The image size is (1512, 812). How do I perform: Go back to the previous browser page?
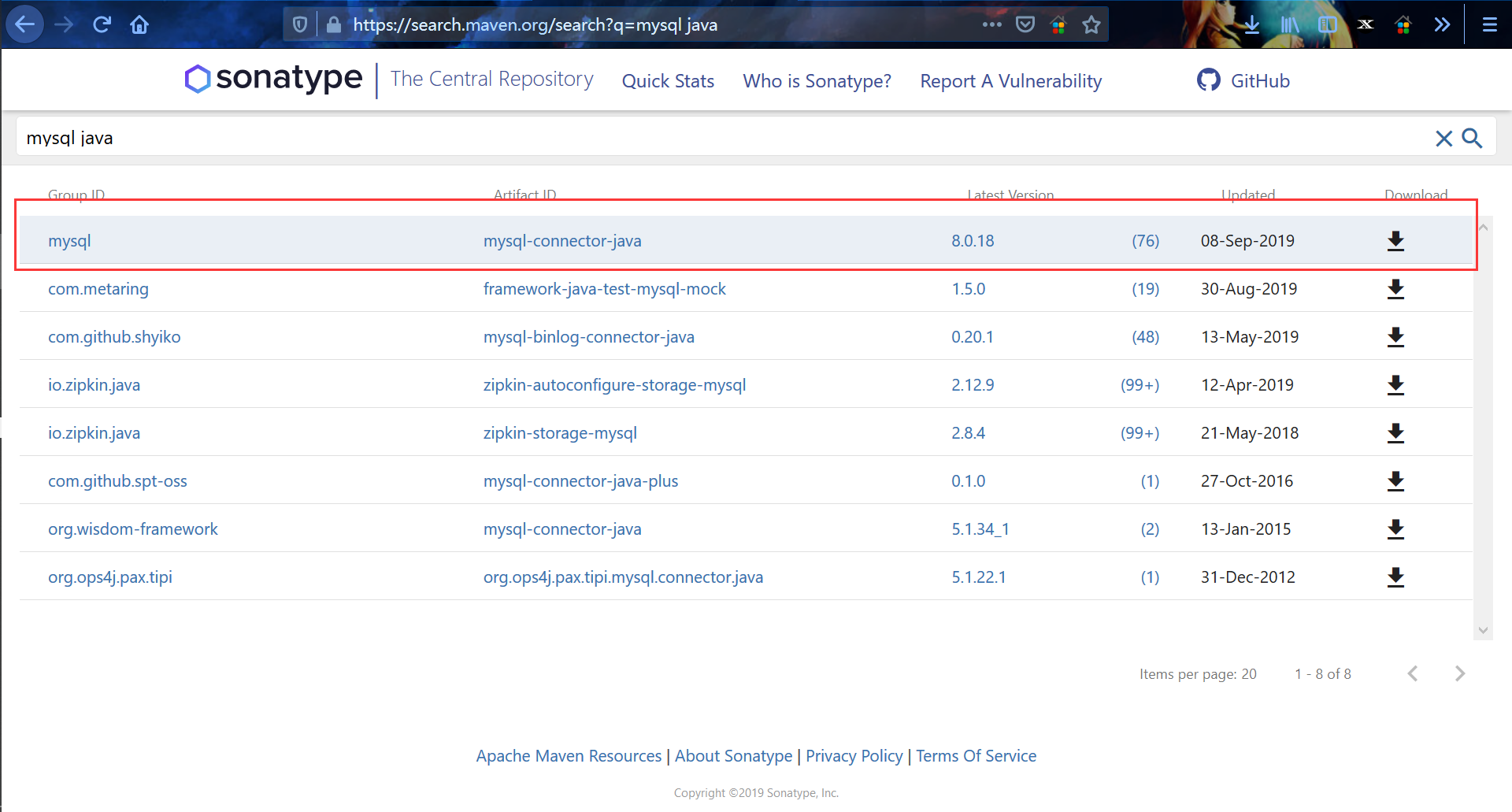pos(24,24)
